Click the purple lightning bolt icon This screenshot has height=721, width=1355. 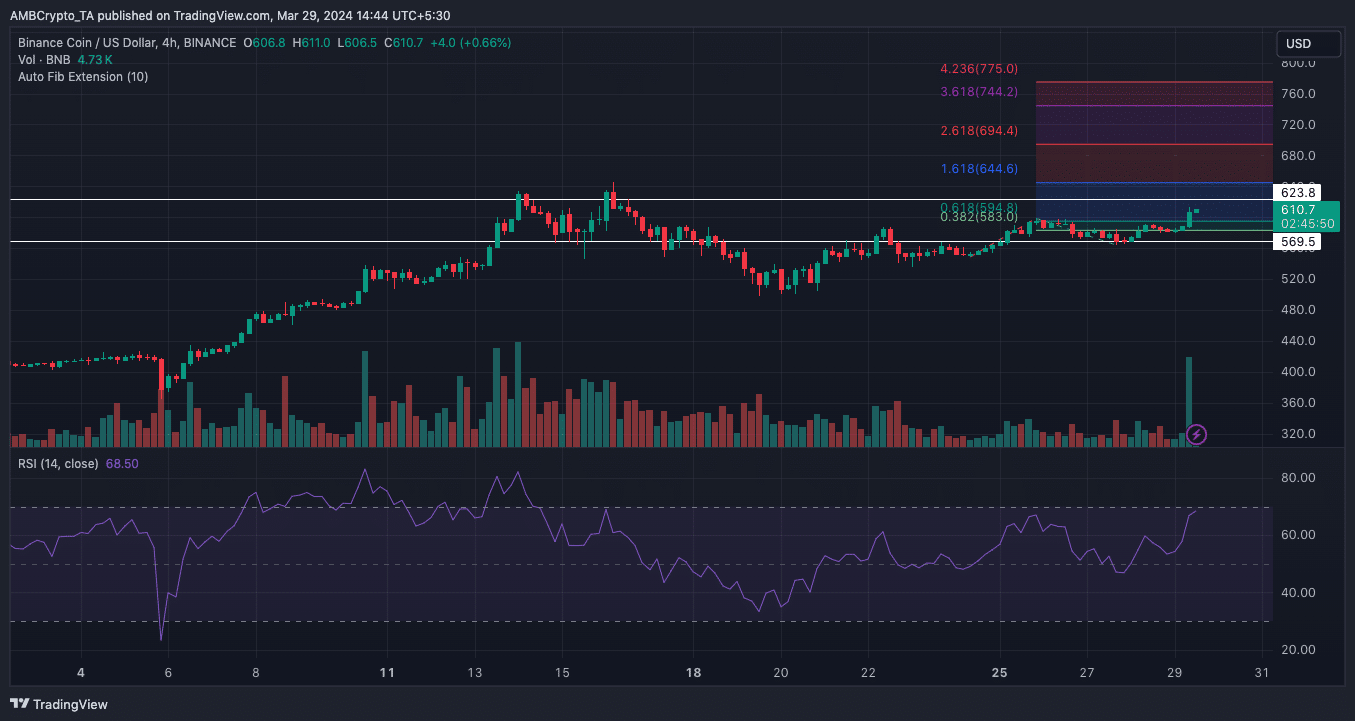pos(1196,434)
